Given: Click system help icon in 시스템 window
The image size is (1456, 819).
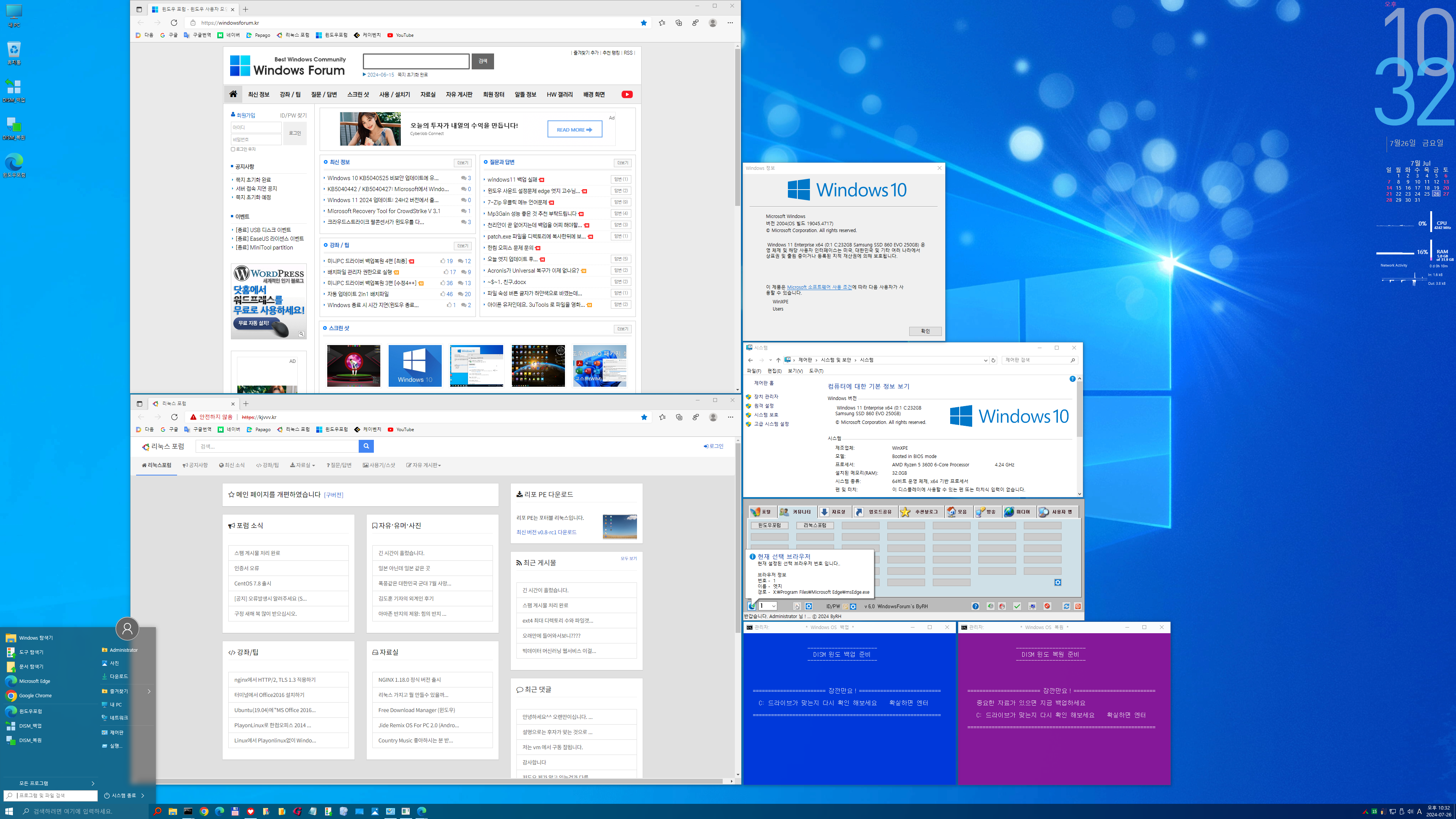Looking at the screenshot, I should click(x=1072, y=379).
